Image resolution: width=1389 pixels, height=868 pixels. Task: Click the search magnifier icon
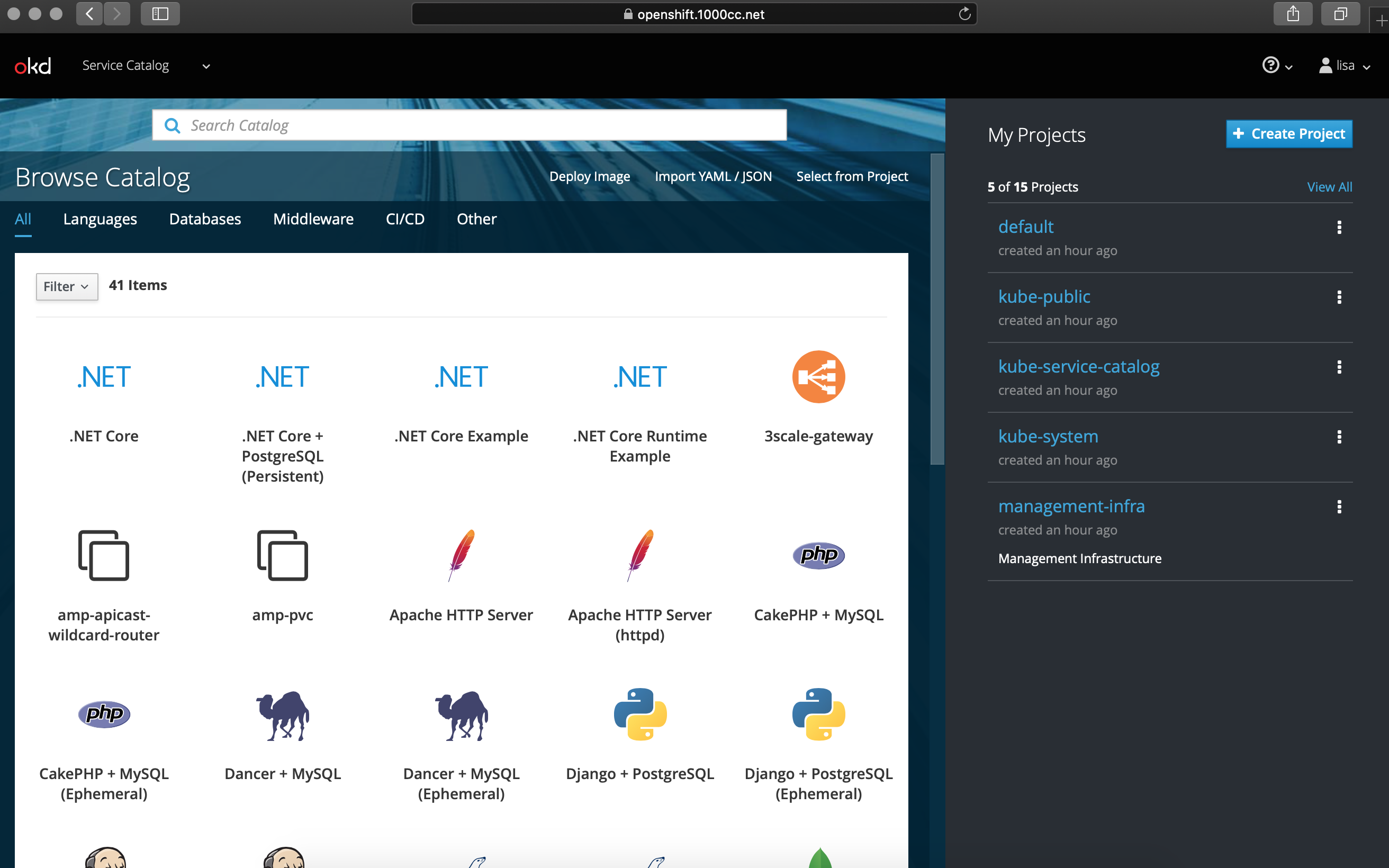(x=172, y=125)
